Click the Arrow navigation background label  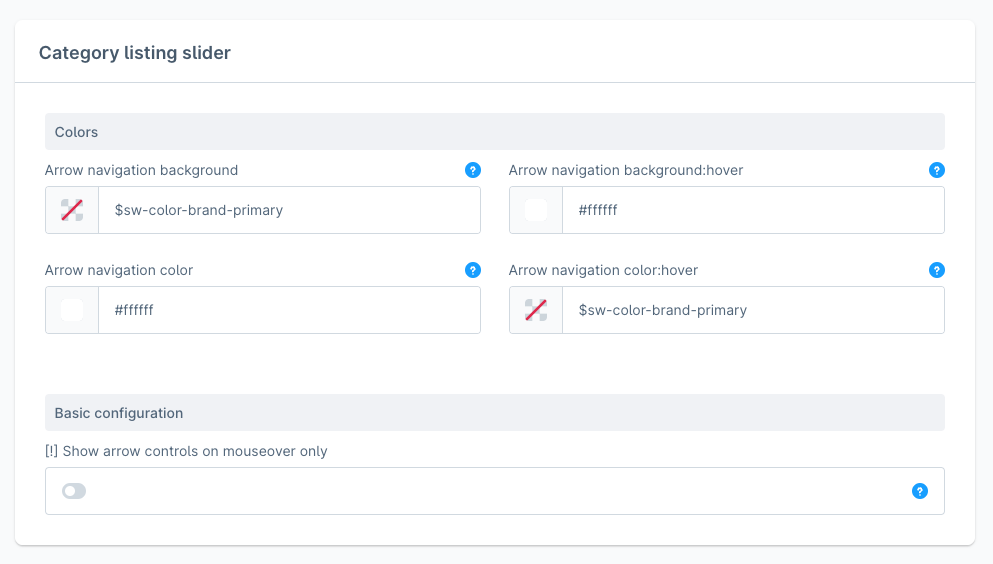(141, 170)
